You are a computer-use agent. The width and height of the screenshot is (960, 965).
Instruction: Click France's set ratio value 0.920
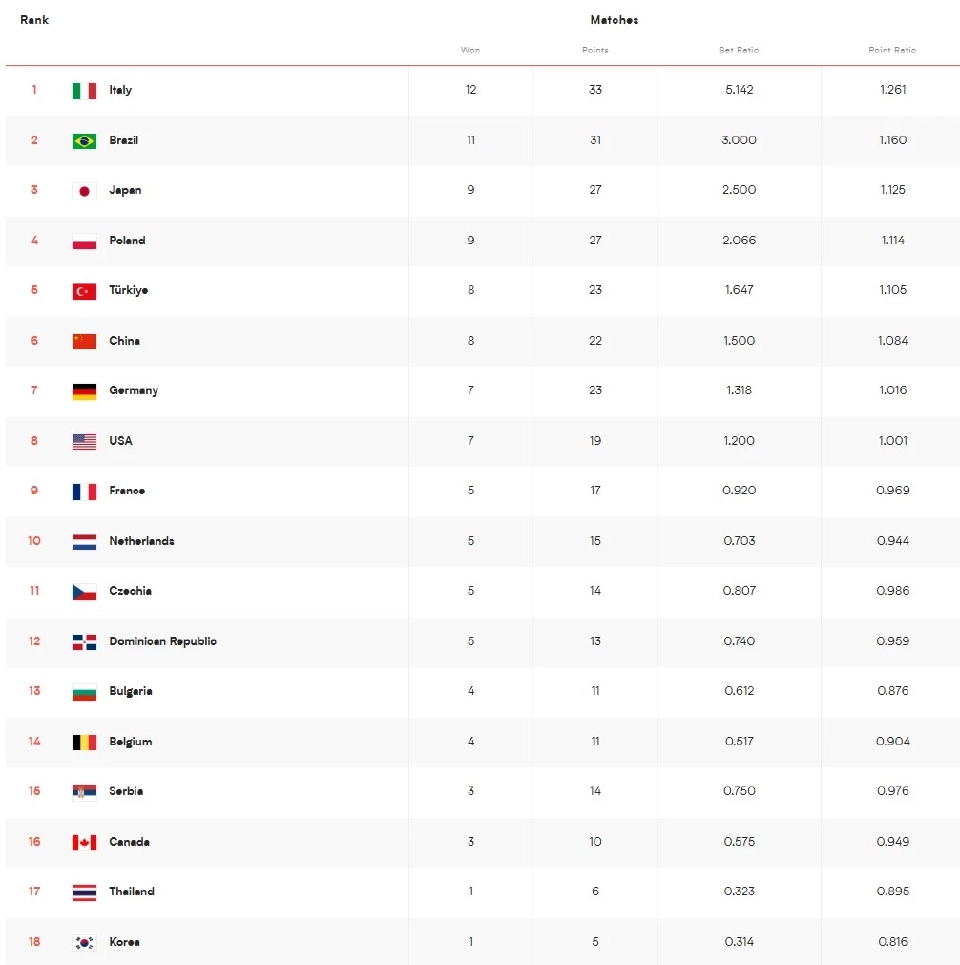point(739,491)
